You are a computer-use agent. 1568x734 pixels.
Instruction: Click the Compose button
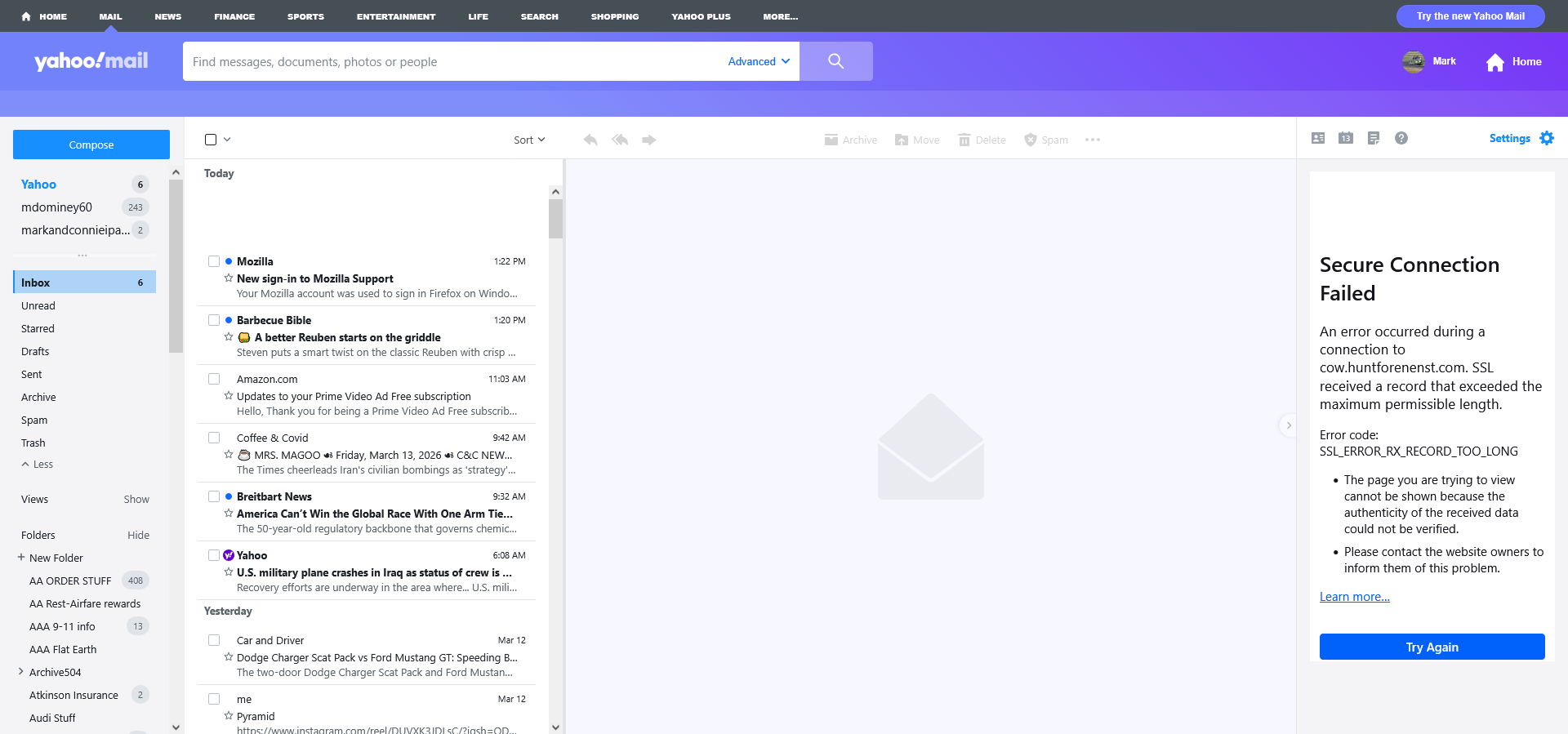coord(91,145)
